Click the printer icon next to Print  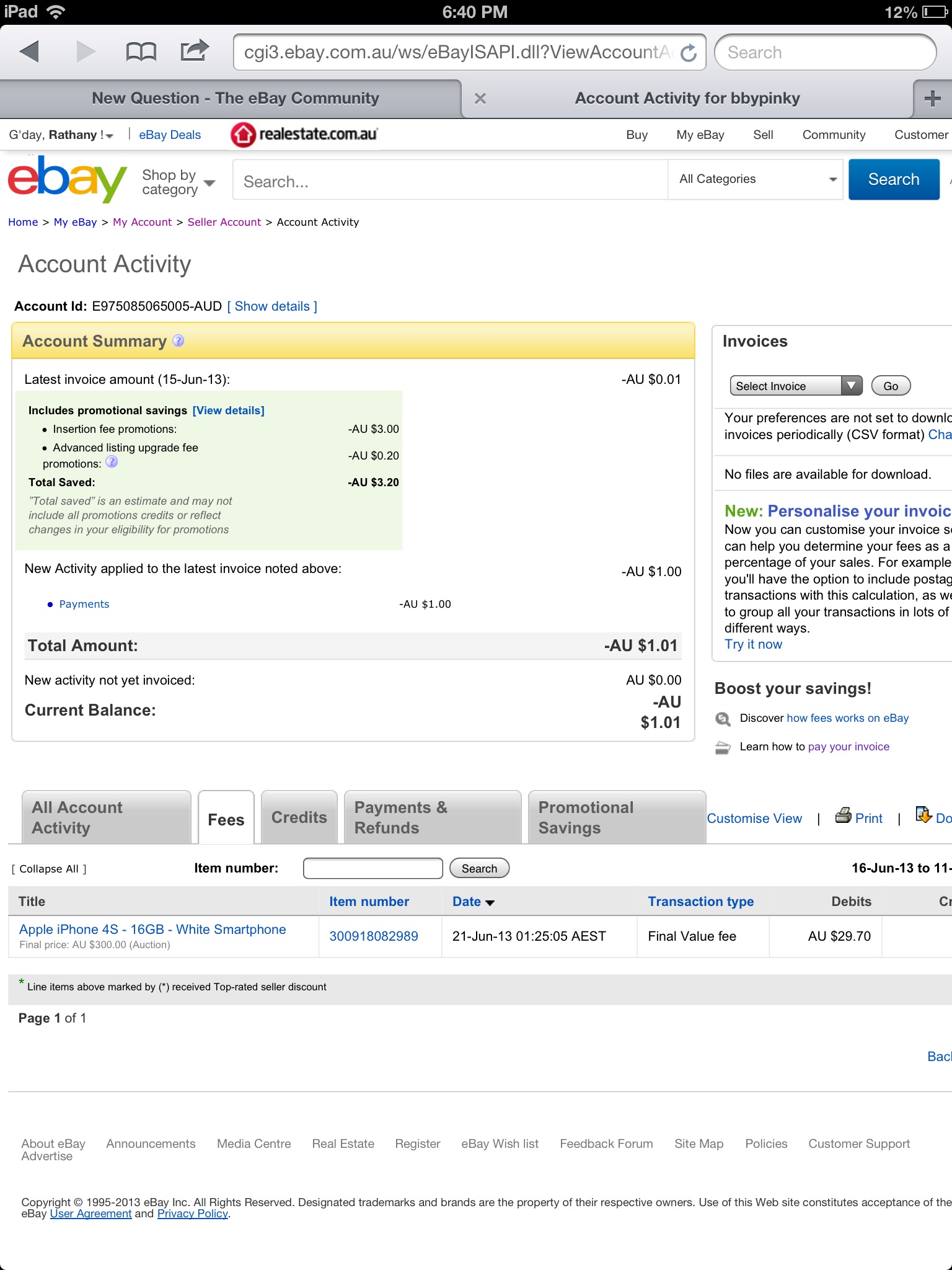843,815
